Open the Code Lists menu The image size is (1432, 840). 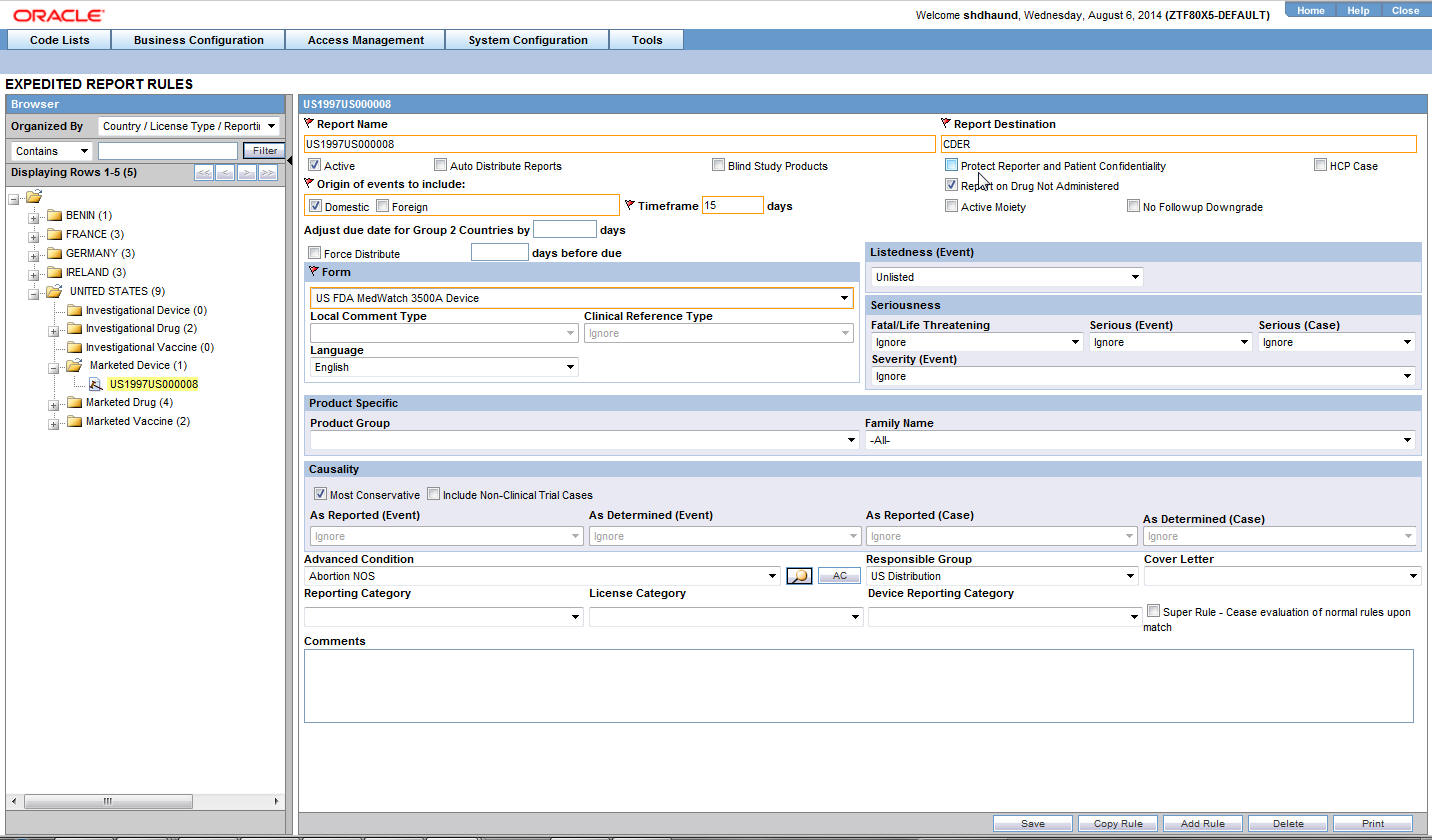(x=59, y=40)
